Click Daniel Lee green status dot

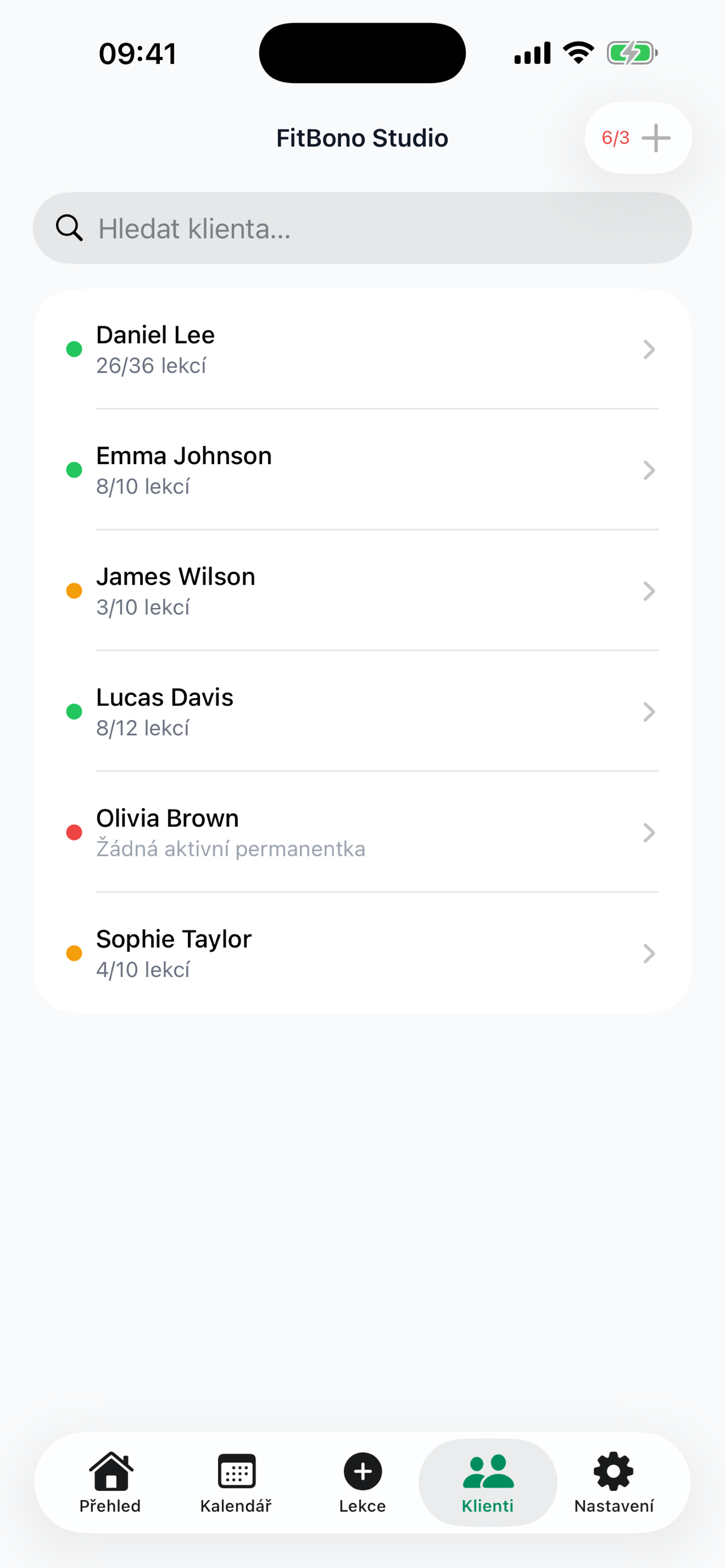coord(75,349)
